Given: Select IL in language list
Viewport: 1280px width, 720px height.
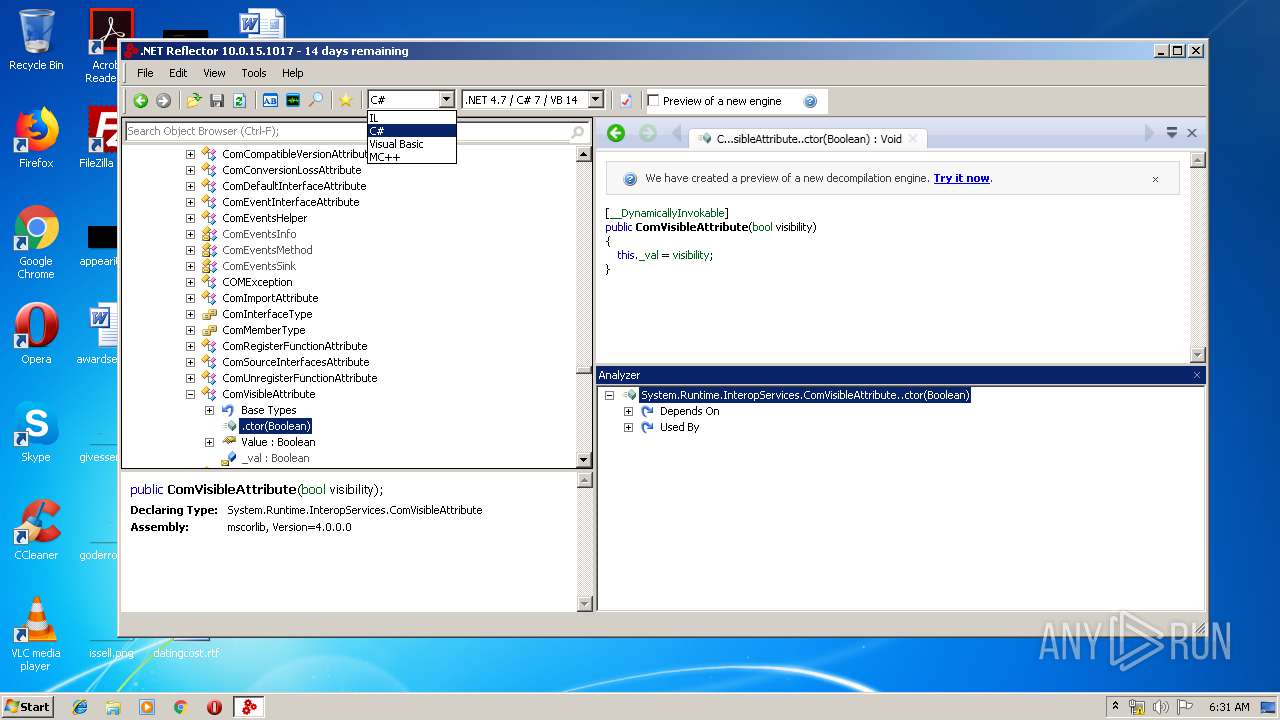Looking at the screenshot, I should tap(412, 118).
